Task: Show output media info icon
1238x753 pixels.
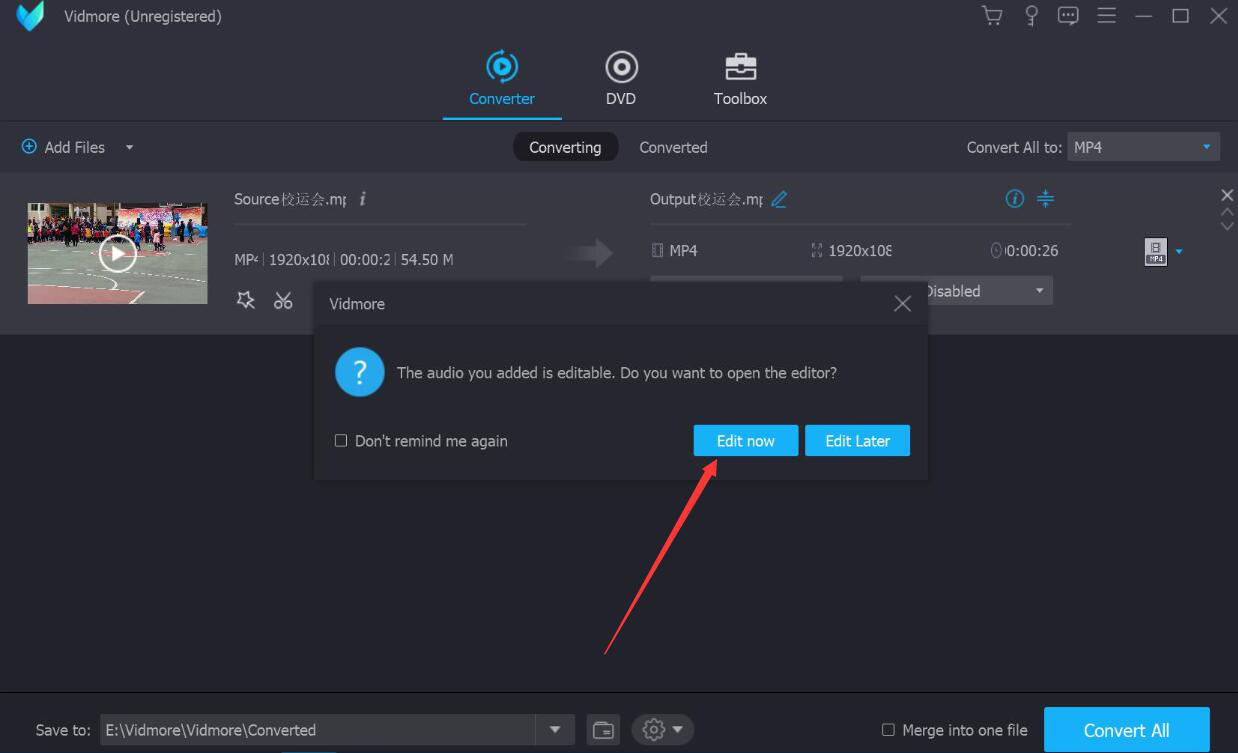Action: (1014, 198)
